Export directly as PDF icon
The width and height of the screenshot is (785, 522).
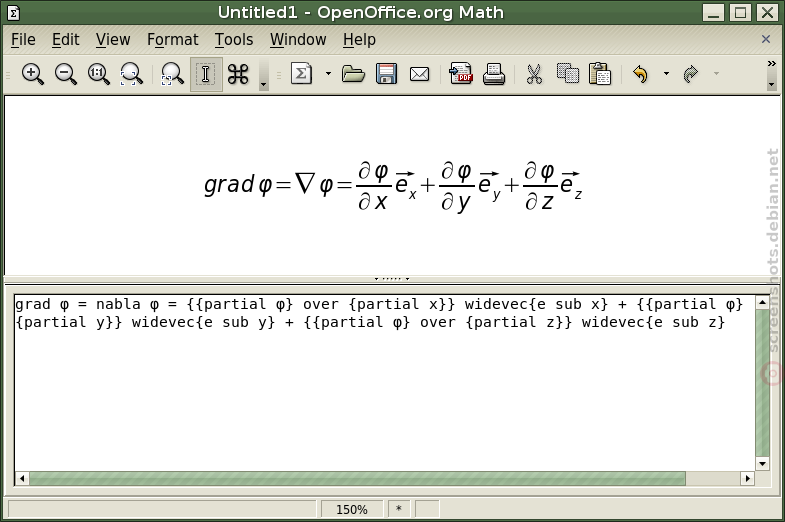click(461, 75)
